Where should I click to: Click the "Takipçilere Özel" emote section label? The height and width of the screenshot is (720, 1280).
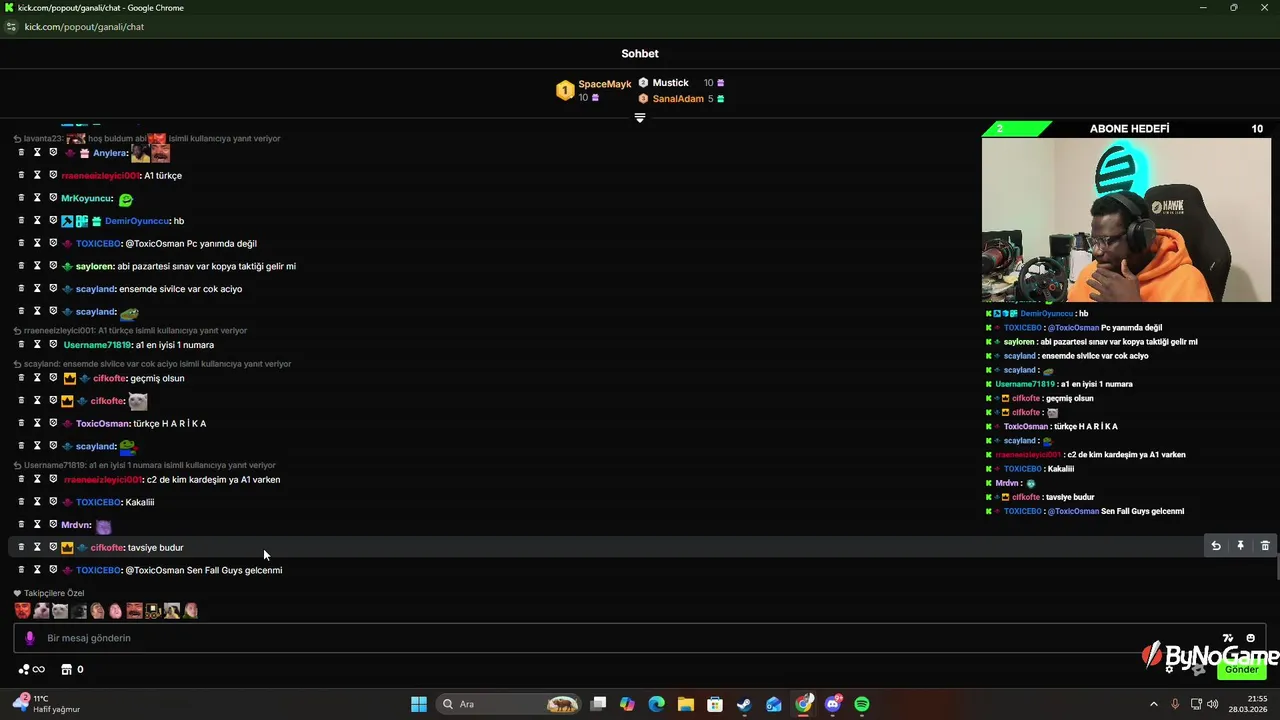coord(54,593)
